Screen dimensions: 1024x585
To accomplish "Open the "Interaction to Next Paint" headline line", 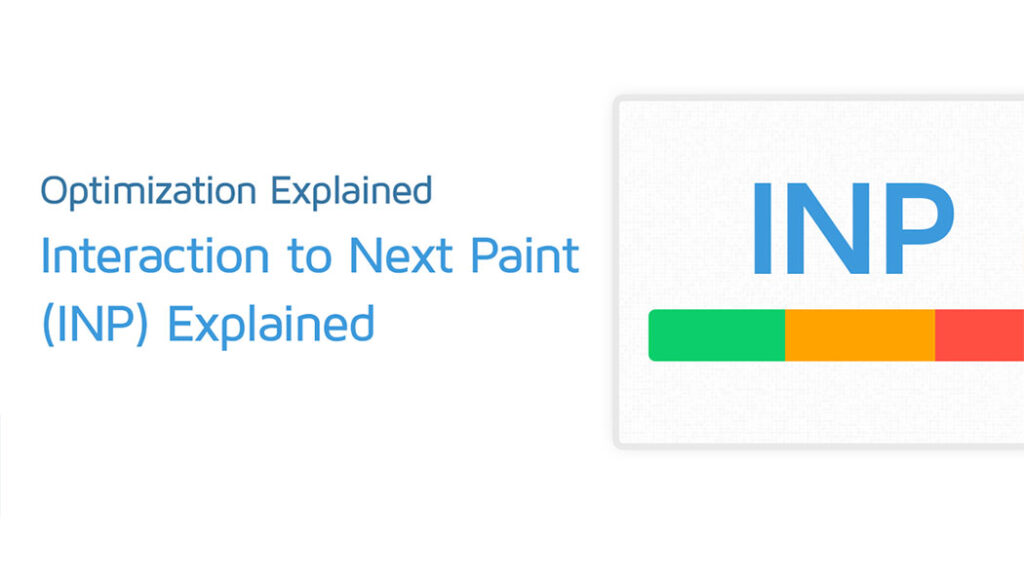I will click(310, 257).
